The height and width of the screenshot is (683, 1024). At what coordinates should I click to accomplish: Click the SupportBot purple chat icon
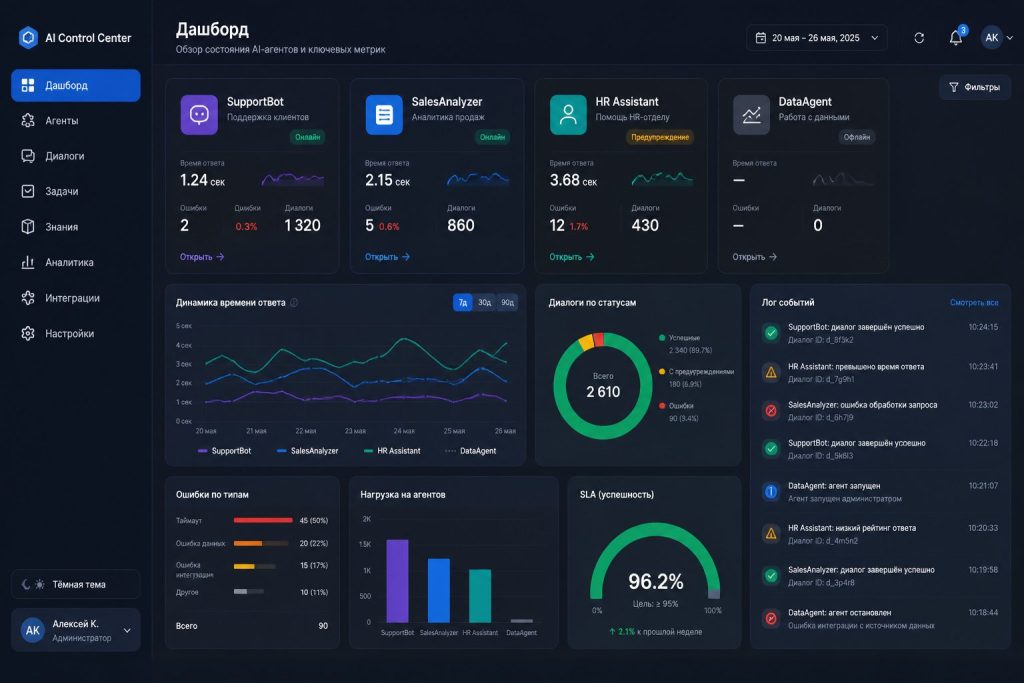pos(199,115)
